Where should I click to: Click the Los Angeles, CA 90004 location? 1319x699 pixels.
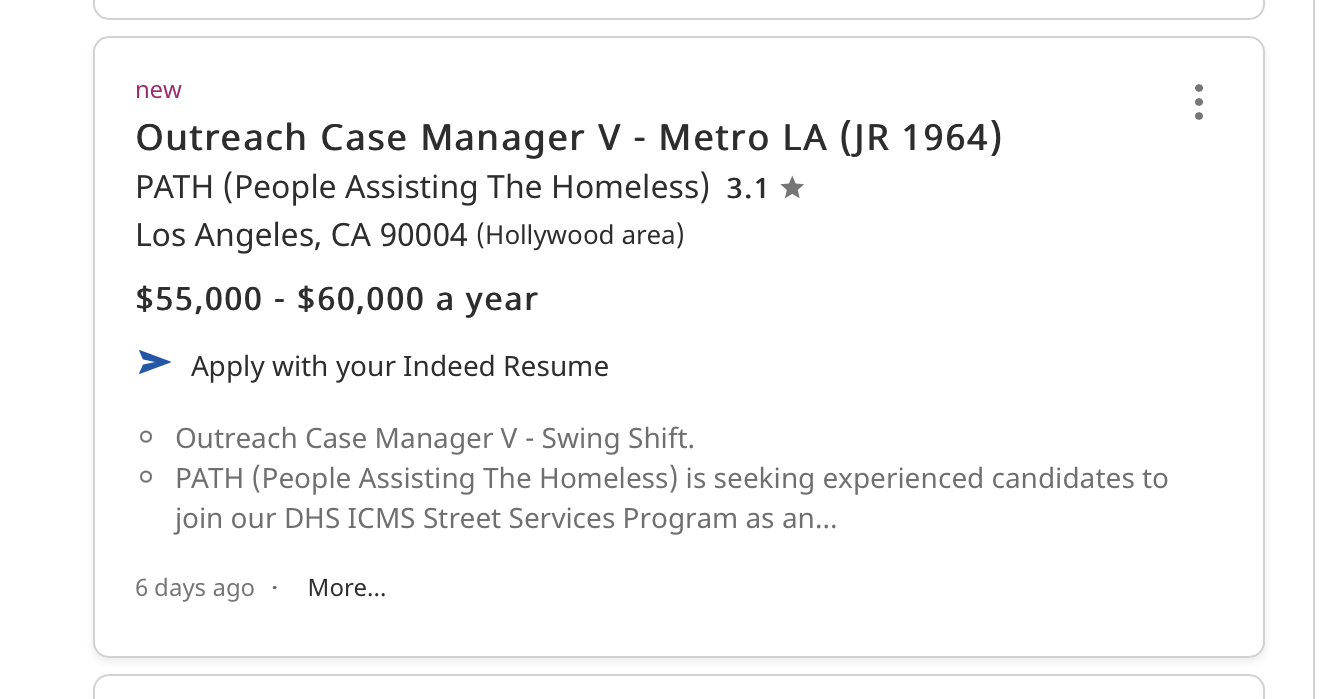pyautogui.click(x=301, y=235)
